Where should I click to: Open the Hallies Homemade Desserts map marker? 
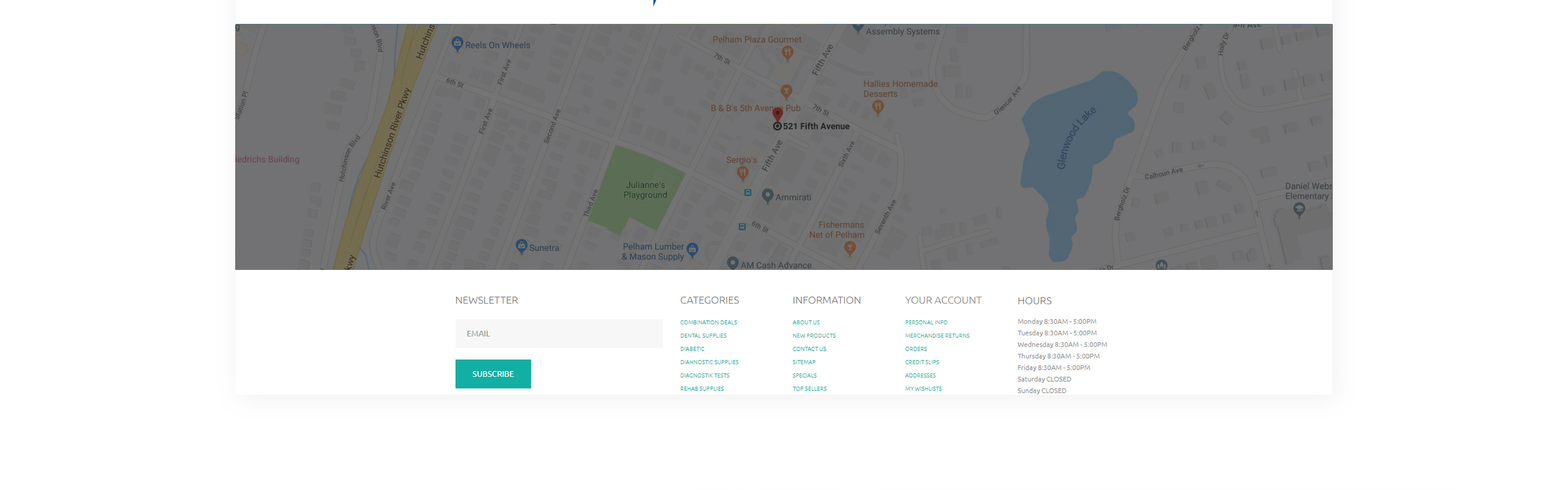click(877, 107)
